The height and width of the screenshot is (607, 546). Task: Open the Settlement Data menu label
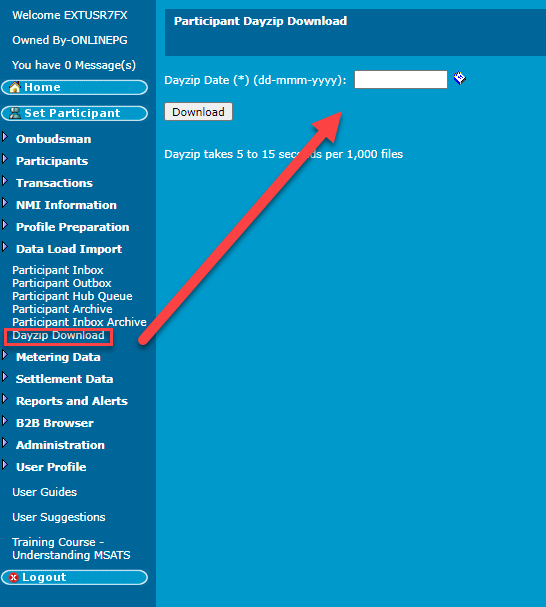(x=64, y=379)
